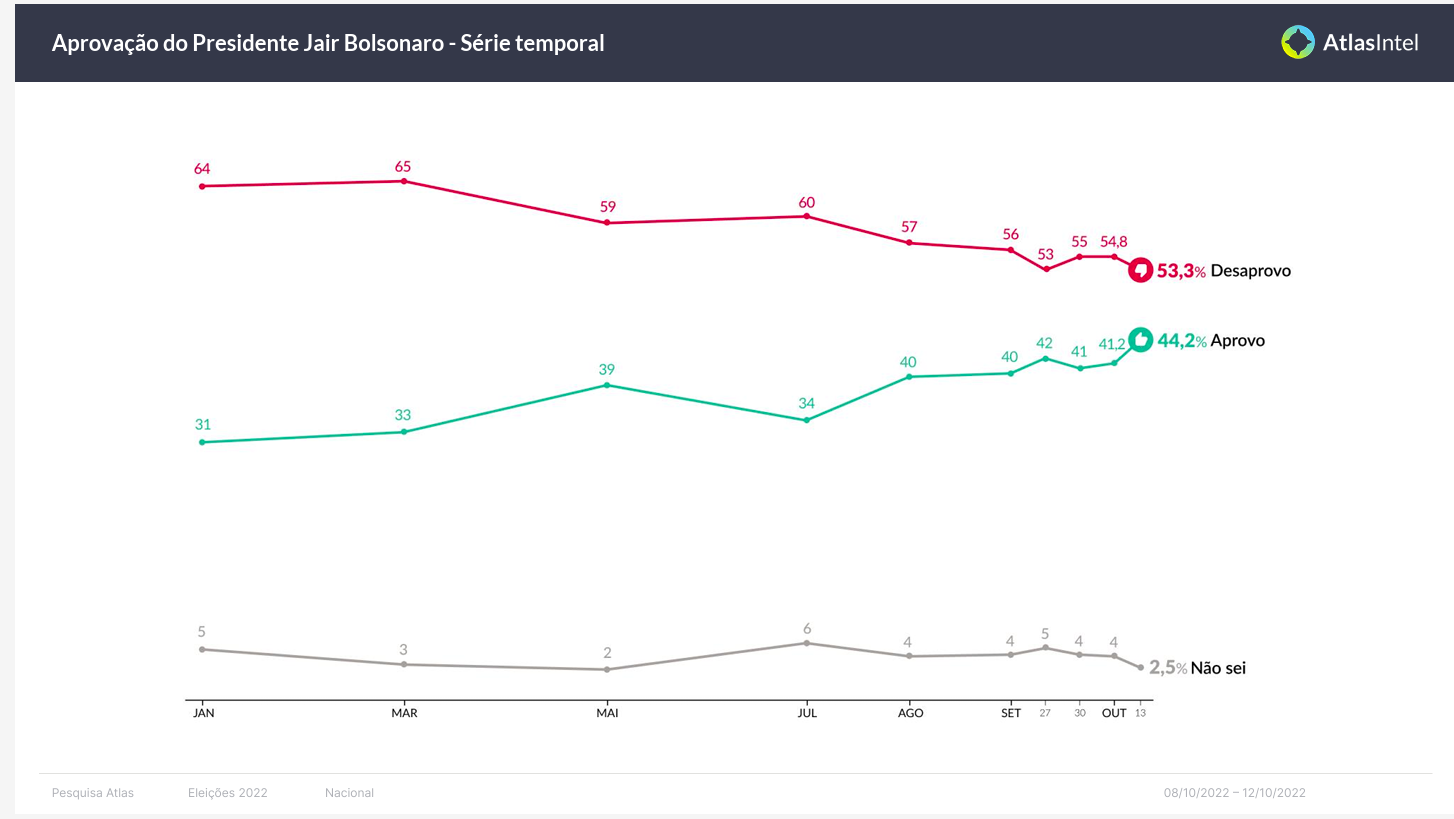Image resolution: width=1454 pixels, height=819 pixels.
Task: Click the 53,3% Desaprovo legend label
Action: point(1224,271)
